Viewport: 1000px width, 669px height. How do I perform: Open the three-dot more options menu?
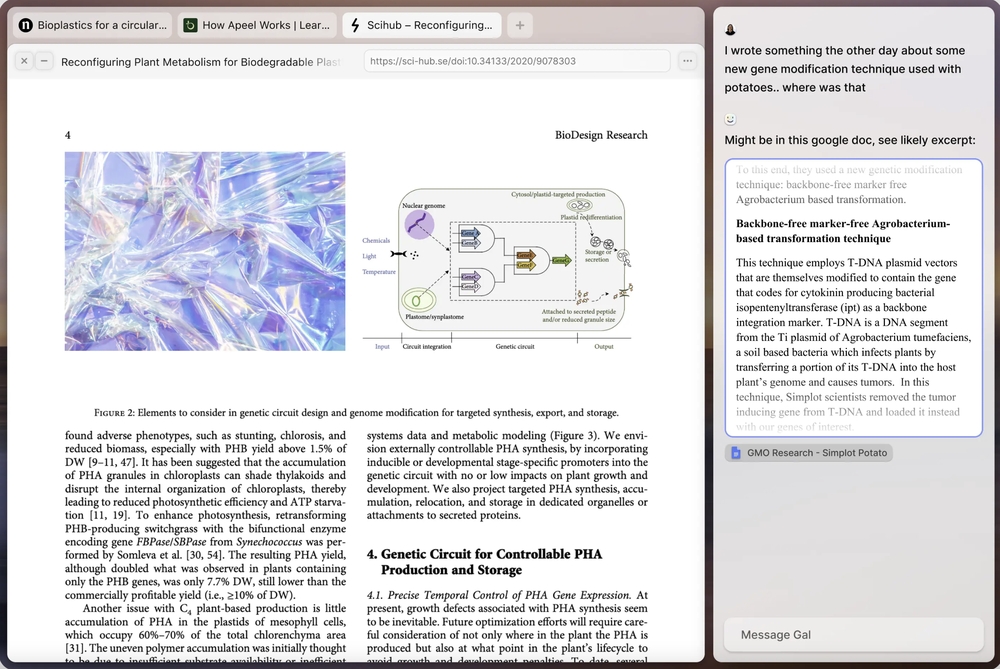pyautogui.click(x=688, y=61)
